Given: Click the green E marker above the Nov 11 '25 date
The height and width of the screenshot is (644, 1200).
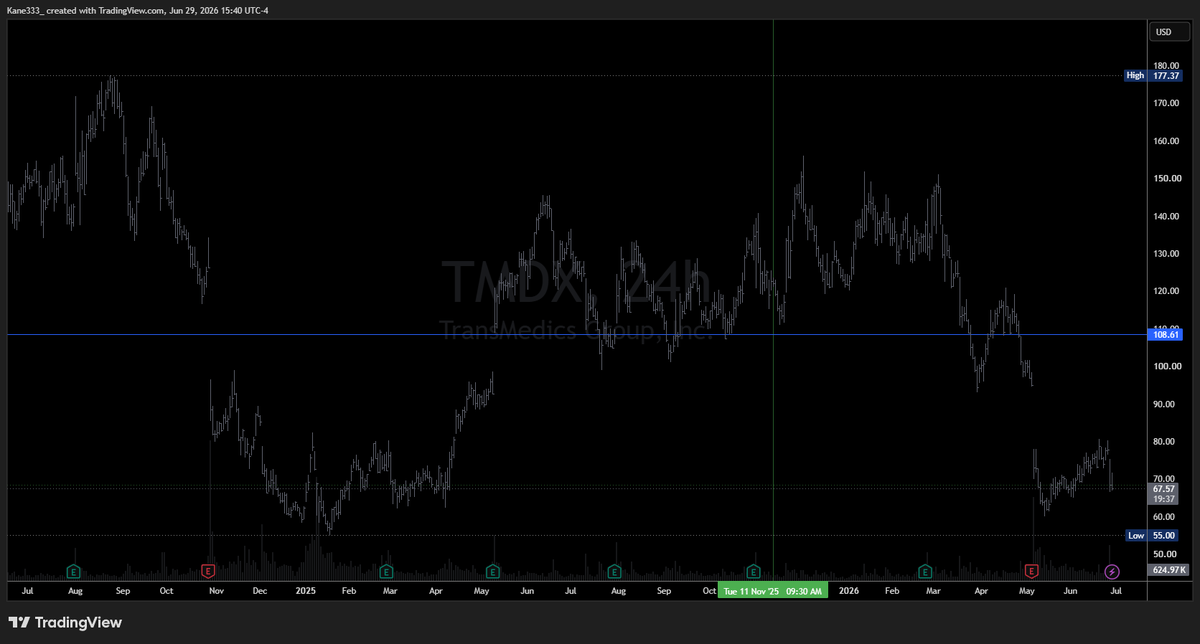Looking at the screenshot, I should (x=754, y=571).
